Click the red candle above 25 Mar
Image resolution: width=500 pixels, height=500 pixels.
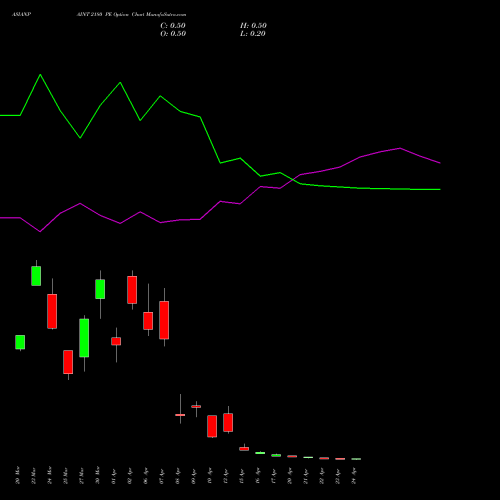point(68,362)
